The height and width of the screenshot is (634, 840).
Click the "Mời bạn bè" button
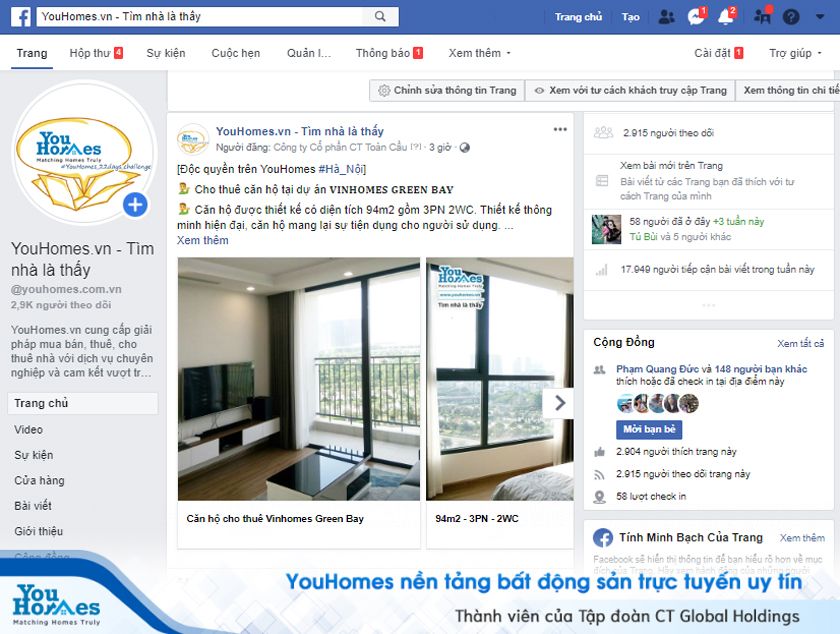[649, 429]
